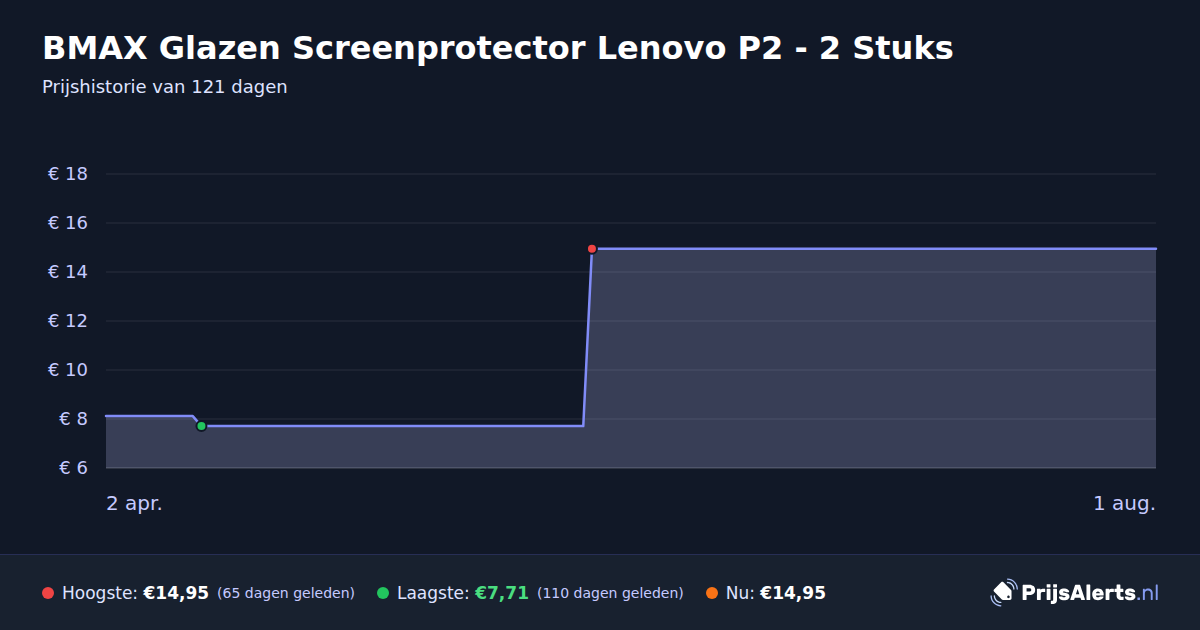Viewport: 1200px width, 630px height.
Task: Click the green Laagste legend dot
Action: click(383, 593)
